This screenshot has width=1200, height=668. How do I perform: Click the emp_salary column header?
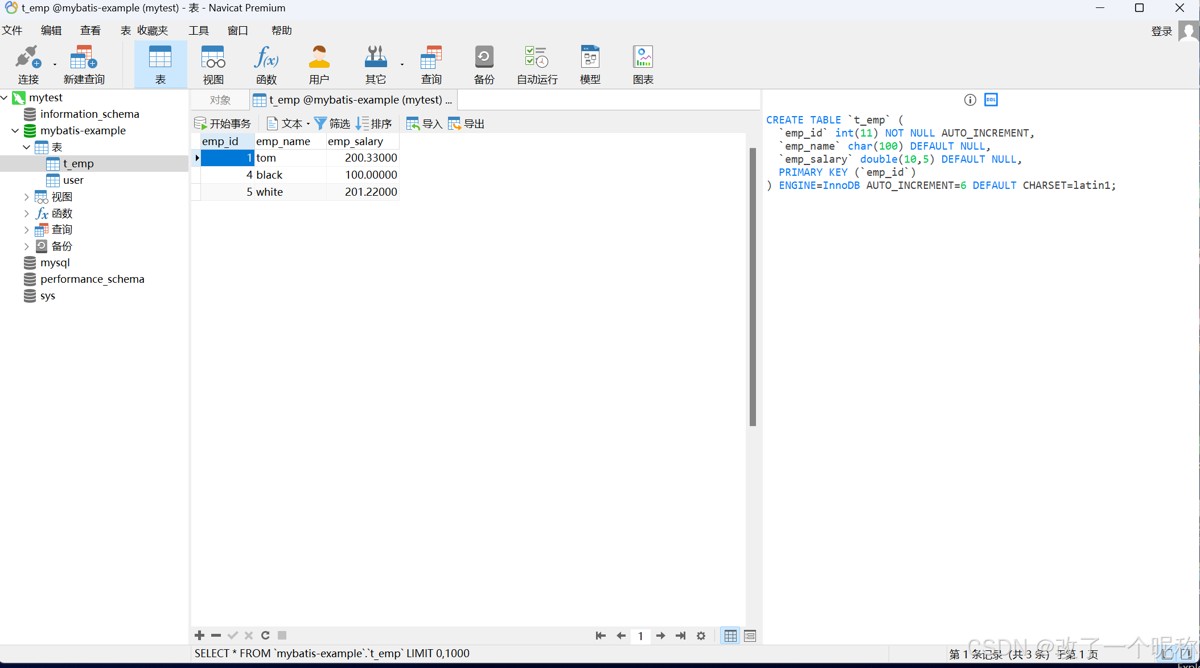point(362,142)
